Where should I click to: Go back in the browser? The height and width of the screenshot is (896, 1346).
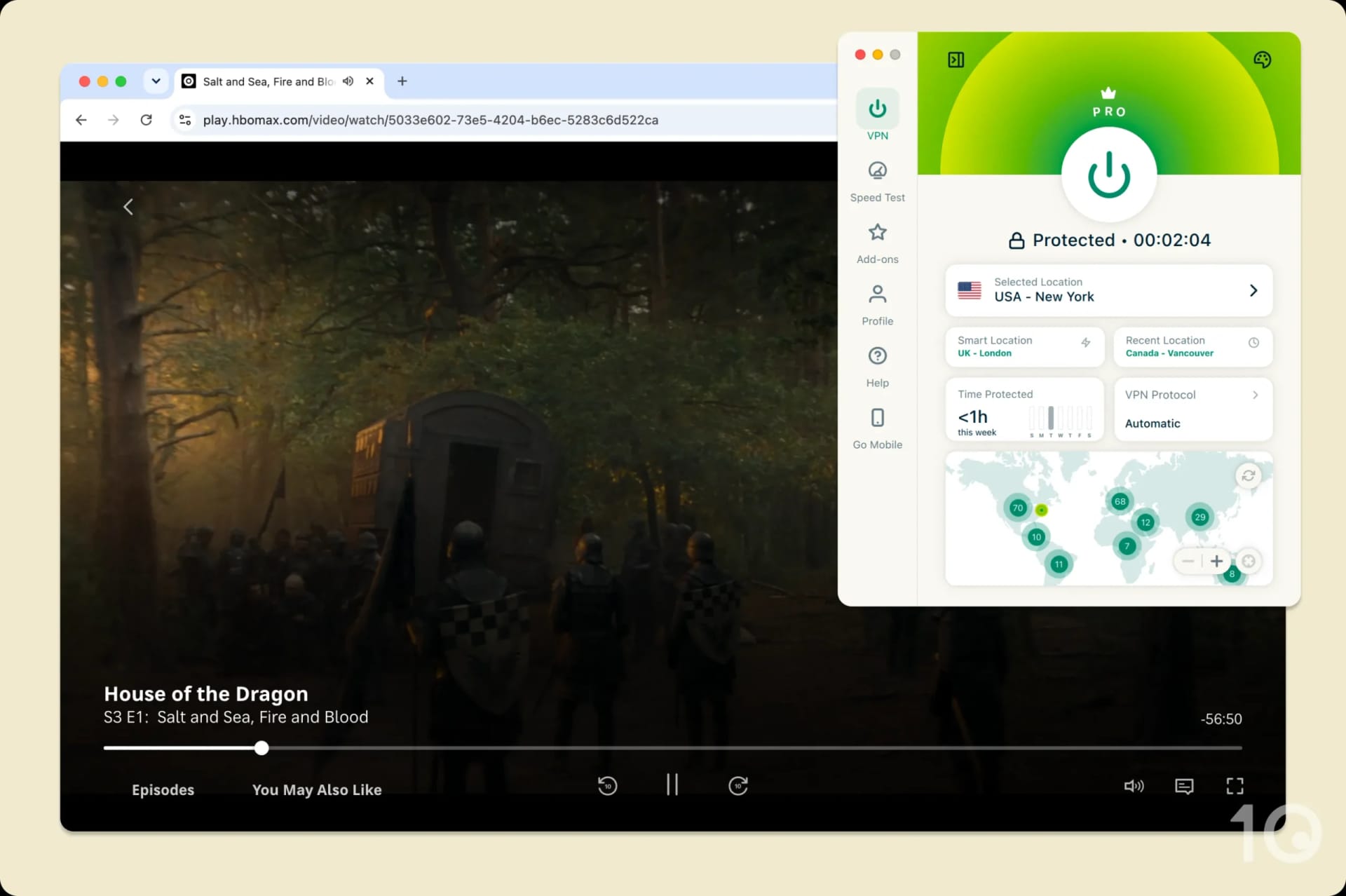[x=81, y=120]
